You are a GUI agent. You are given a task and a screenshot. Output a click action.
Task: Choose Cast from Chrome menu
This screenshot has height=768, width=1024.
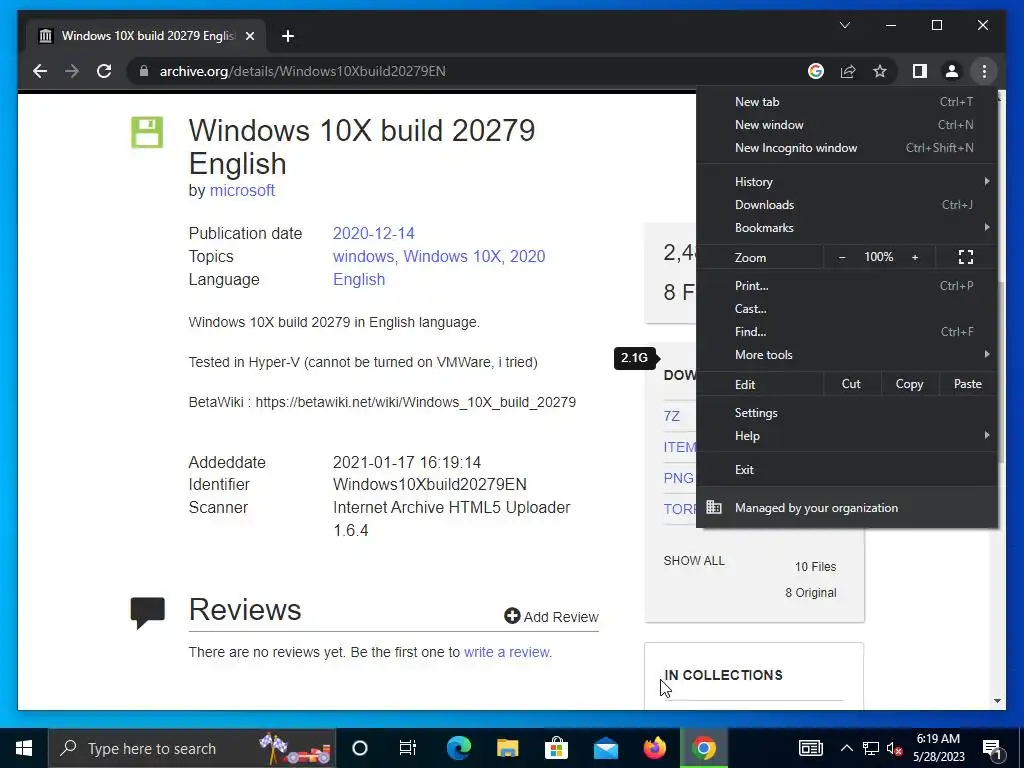pos(847,308)
